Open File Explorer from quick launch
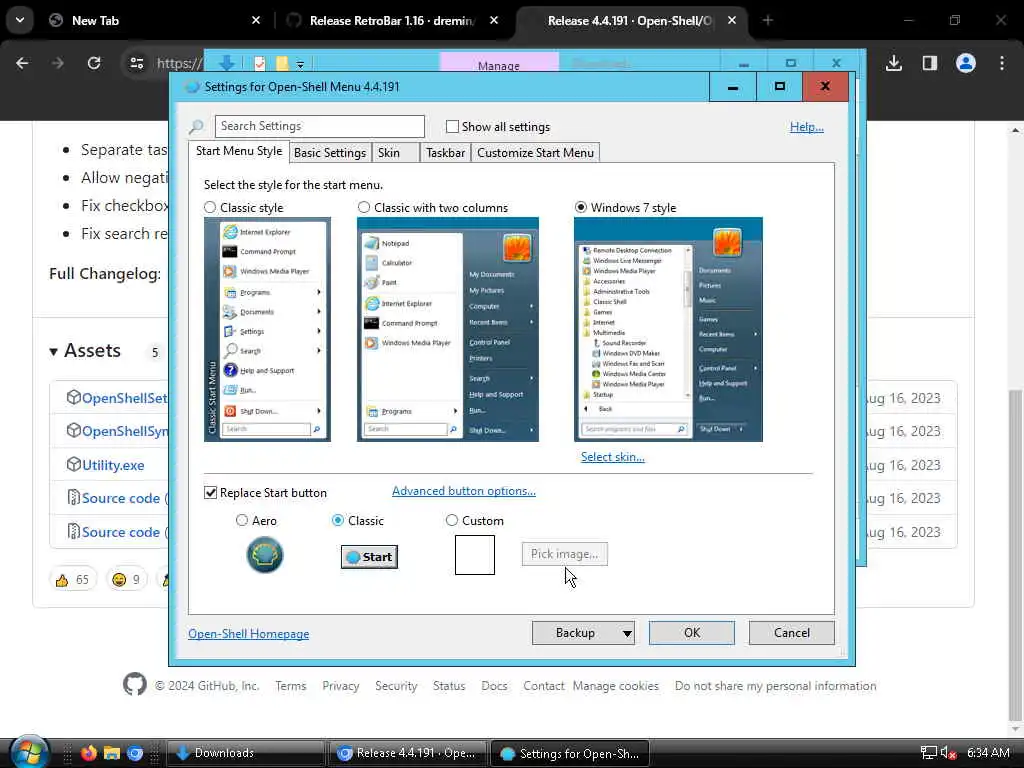This screenshot has width=1024, height=768. click(x=112, y=753)
